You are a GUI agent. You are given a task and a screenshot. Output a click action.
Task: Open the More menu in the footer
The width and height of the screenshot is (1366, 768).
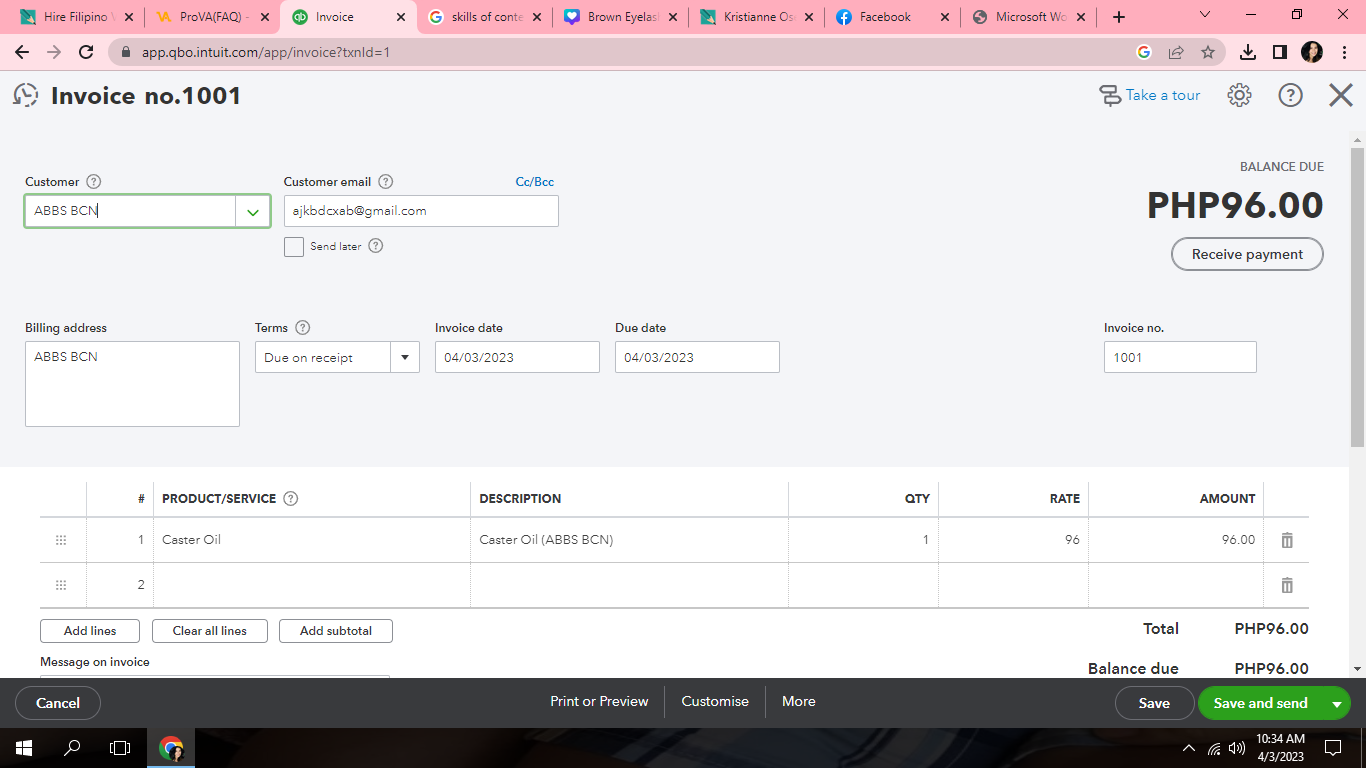point(799,702)
